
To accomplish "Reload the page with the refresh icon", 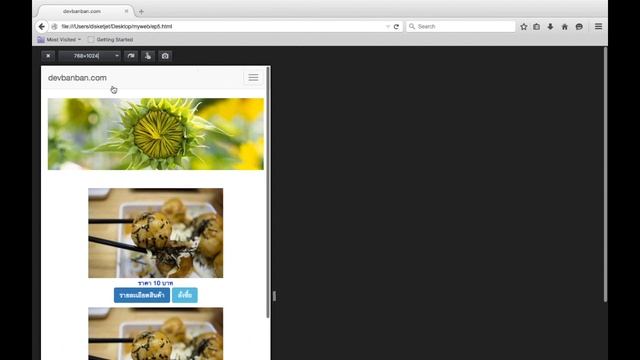I will click(396, 27).
